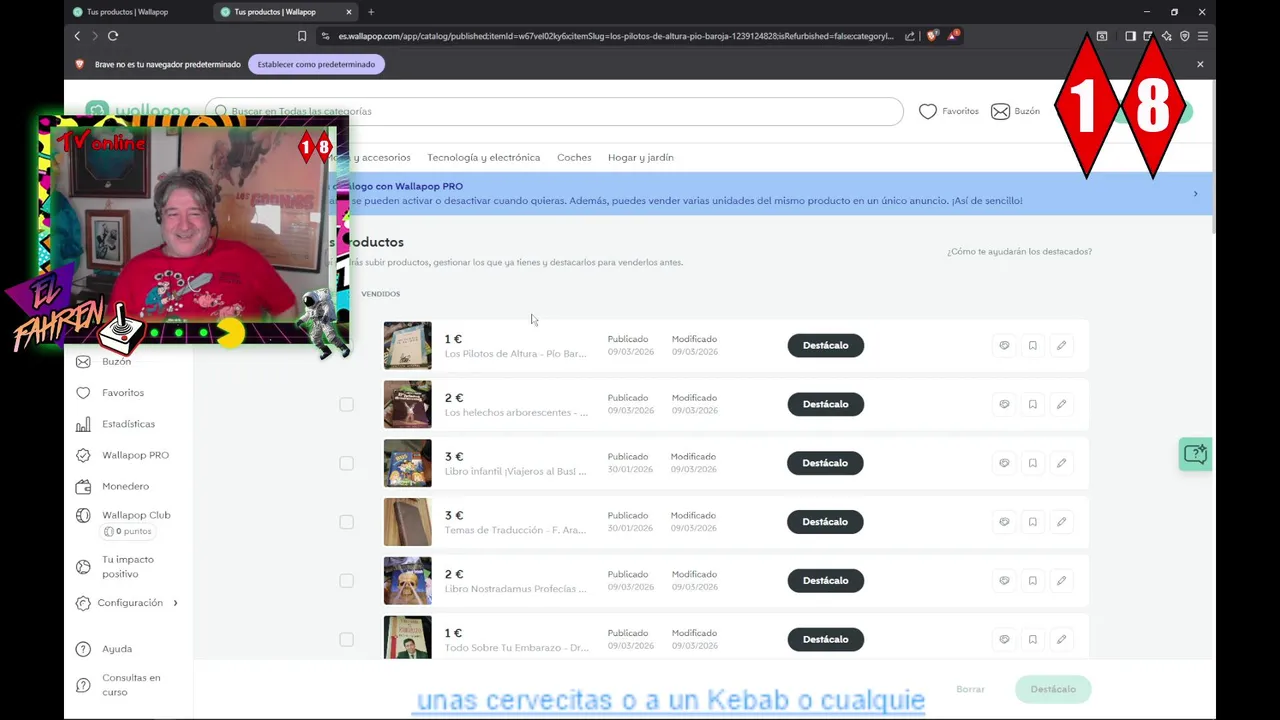Reserve Temas de Traducción bookmark icon
1280x720 pixels.
(x=1033, y=522)
